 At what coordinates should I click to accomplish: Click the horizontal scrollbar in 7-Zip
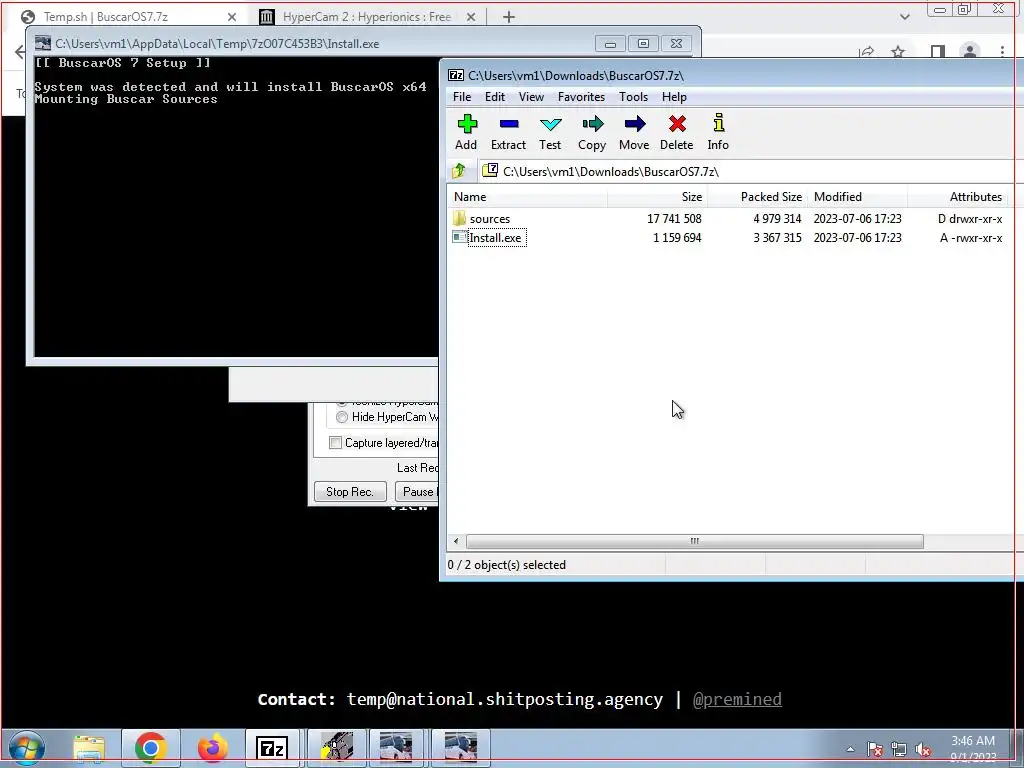(x=694, y=541)
